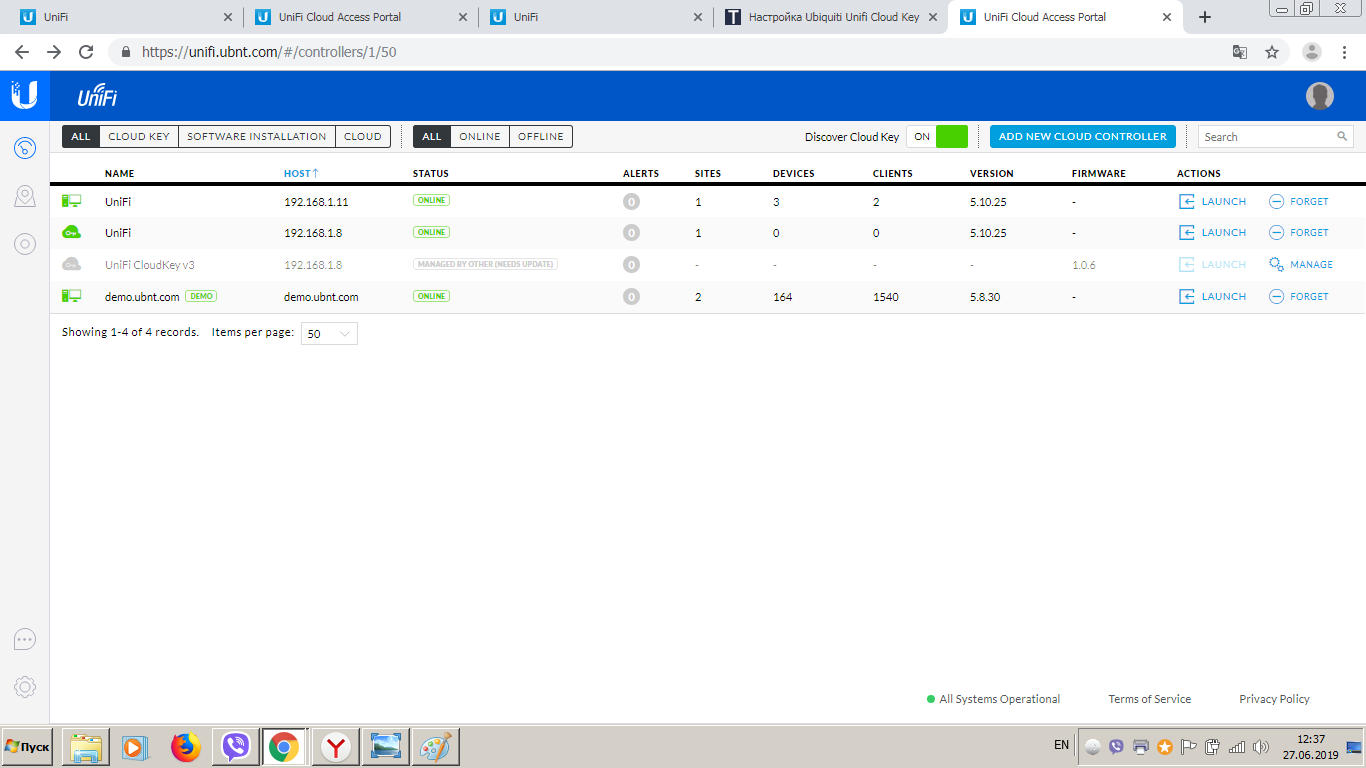Open the map location sidebar icon
The width and height of the screenshot is (1366, 768).
[x=25, y=196]
